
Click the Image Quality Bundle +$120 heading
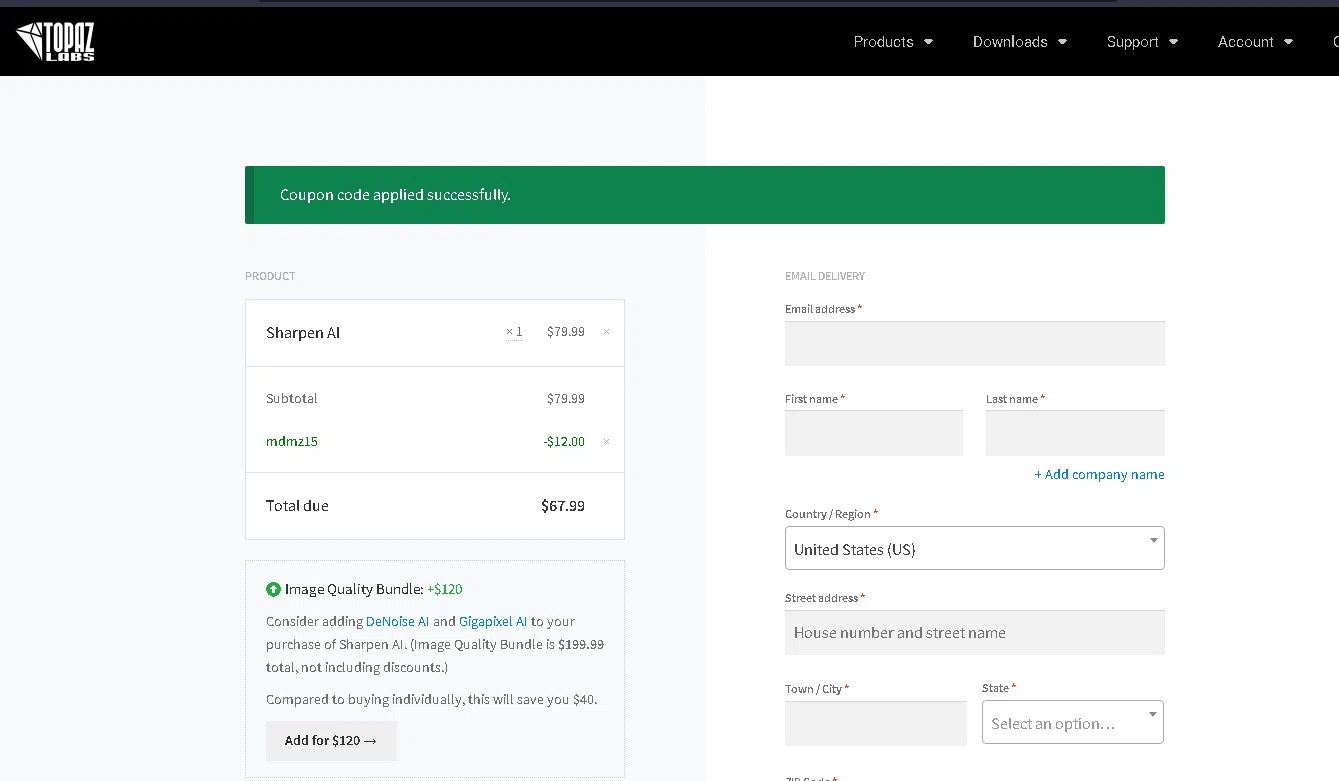373,589
